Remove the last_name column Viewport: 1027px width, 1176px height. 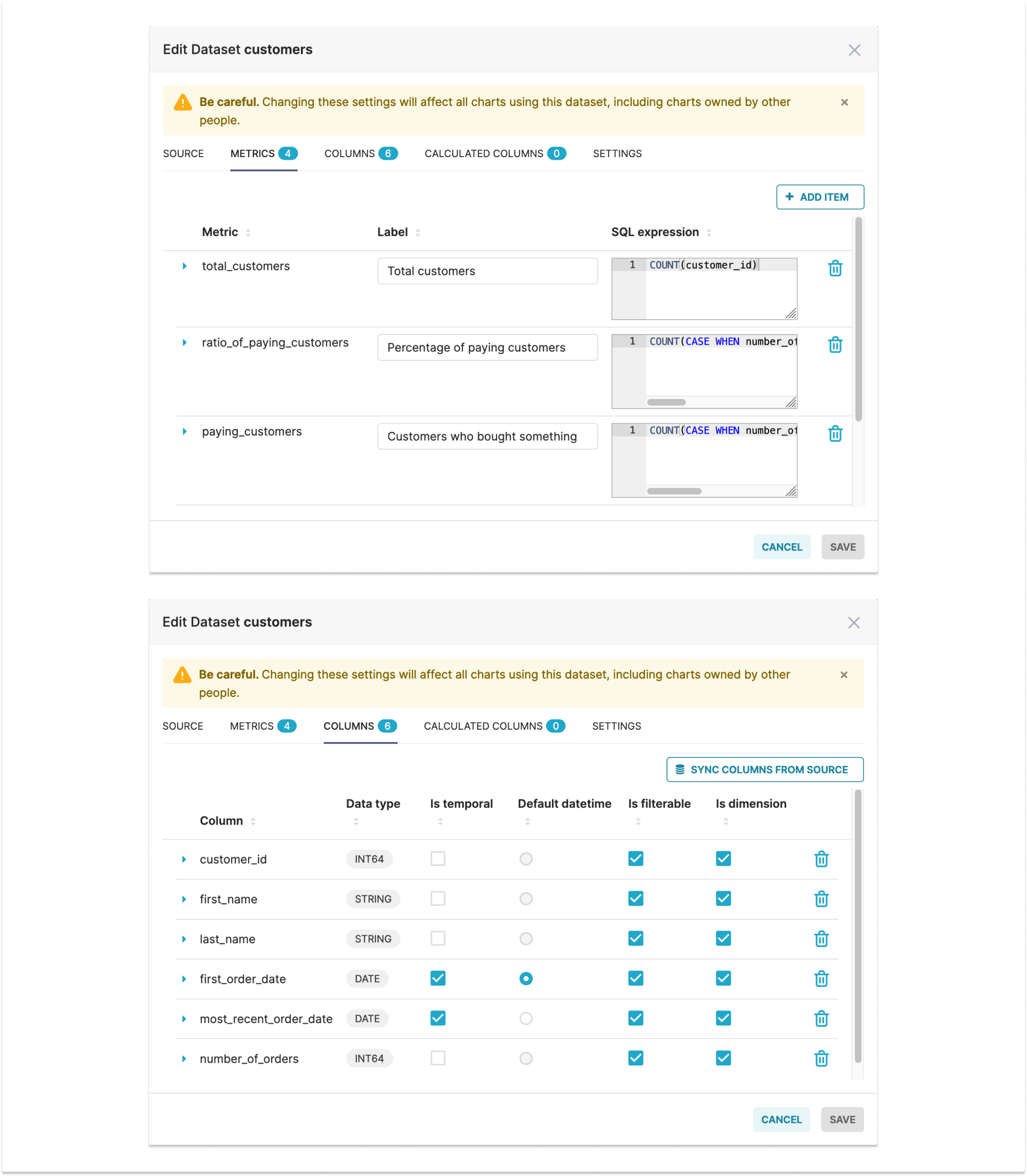[822, 939]
